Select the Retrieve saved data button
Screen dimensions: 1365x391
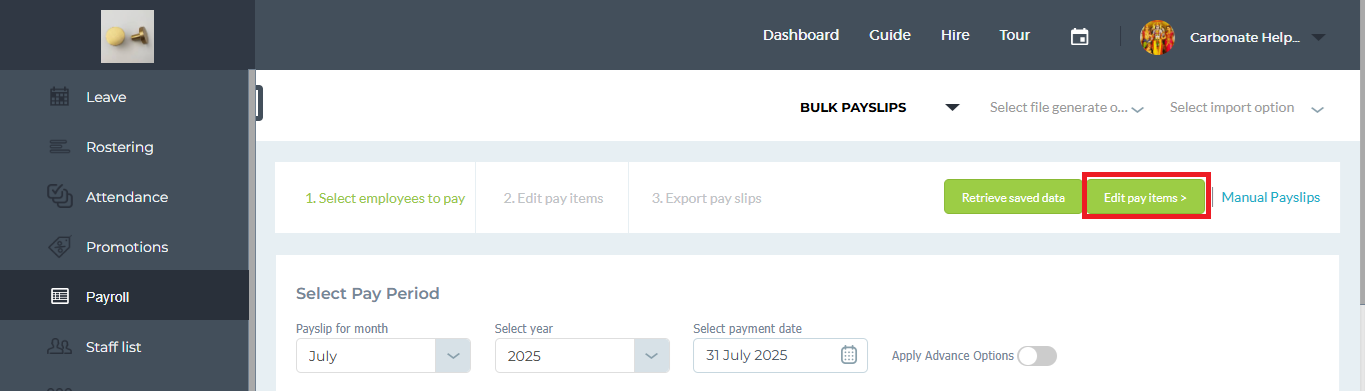tap(1013, 197)
